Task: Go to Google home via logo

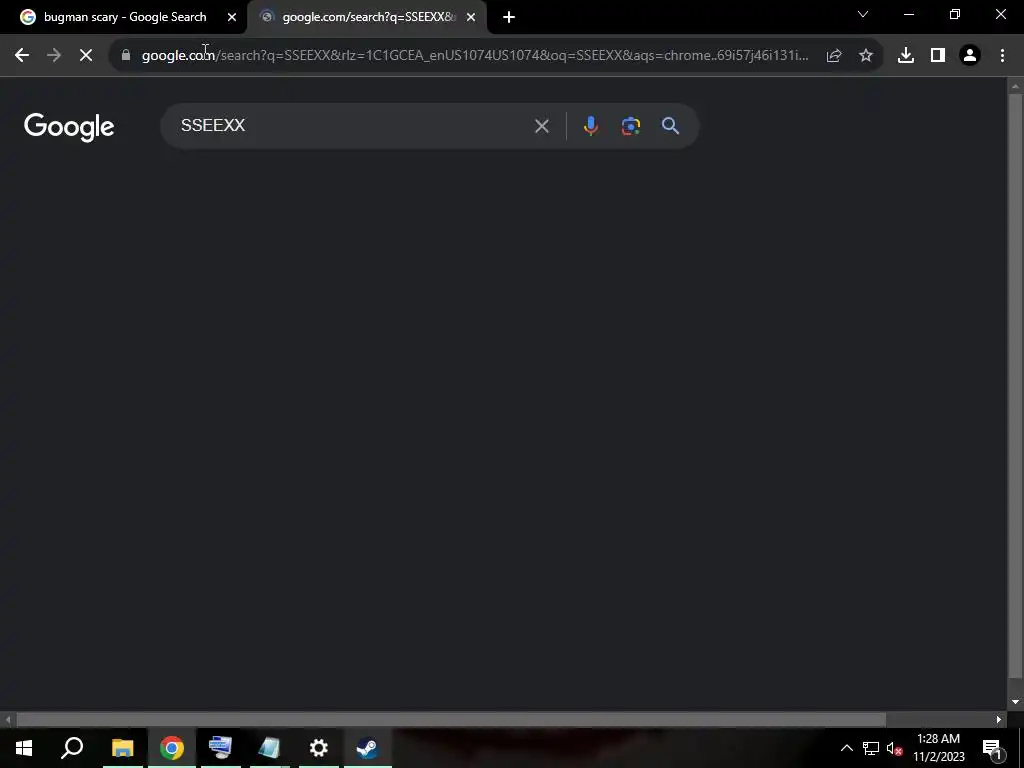Action: [69, 127]
